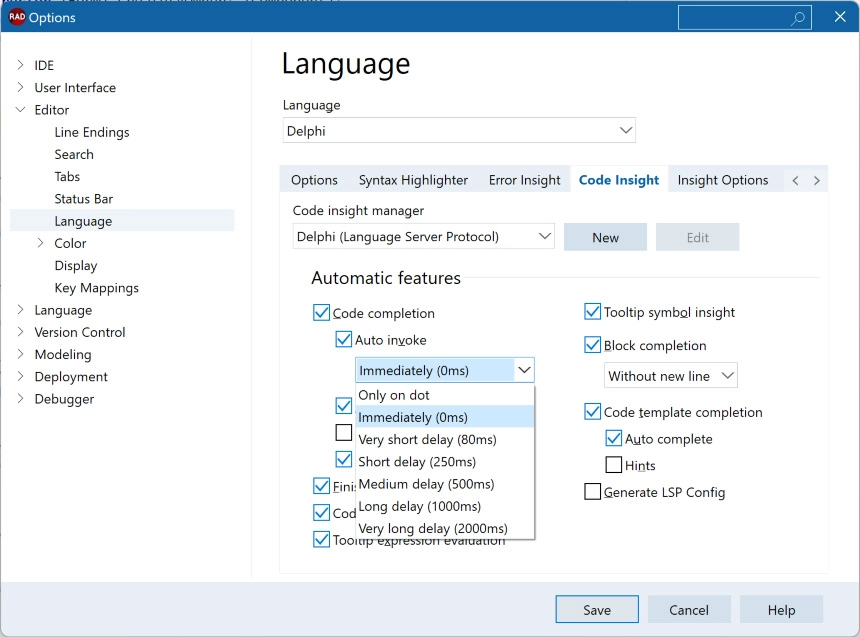Expand the Color tree node
This screenshot has height=637, width=860.
pyautogui.click(x=40, y=243)
